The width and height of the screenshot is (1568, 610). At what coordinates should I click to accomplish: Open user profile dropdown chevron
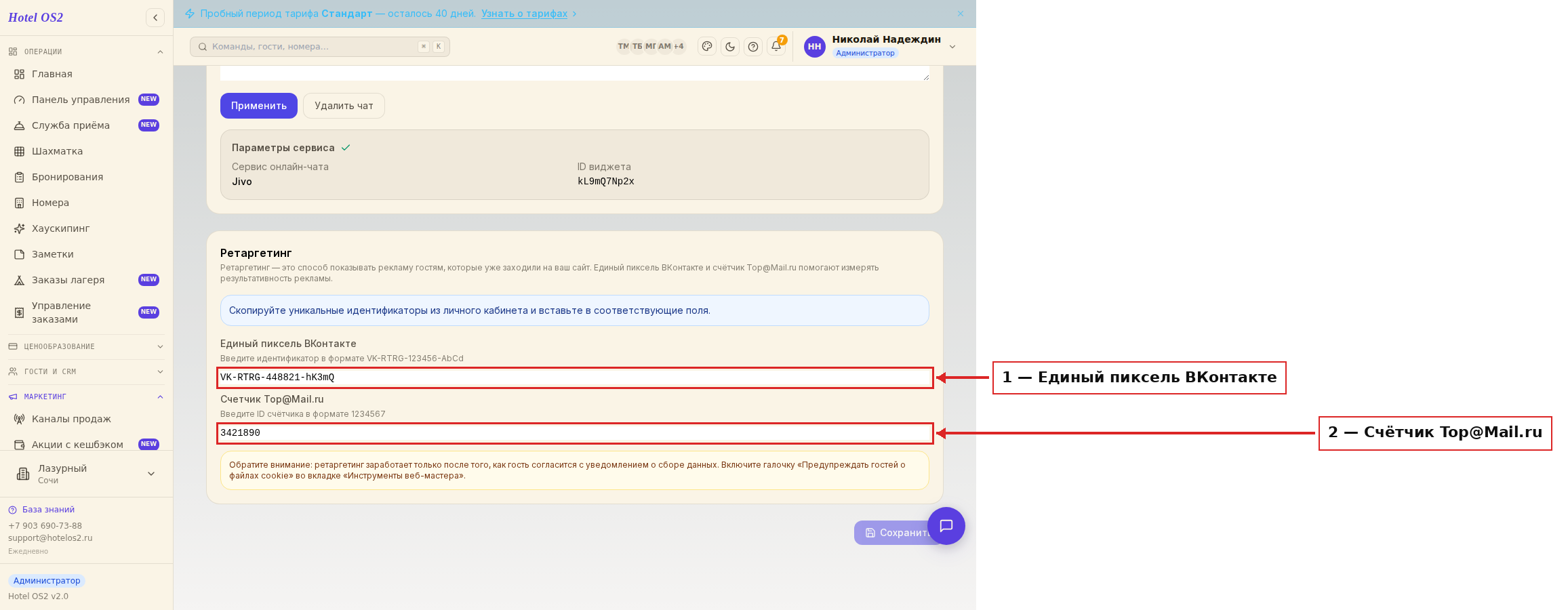pyautogui.click(x=952, y=47)
